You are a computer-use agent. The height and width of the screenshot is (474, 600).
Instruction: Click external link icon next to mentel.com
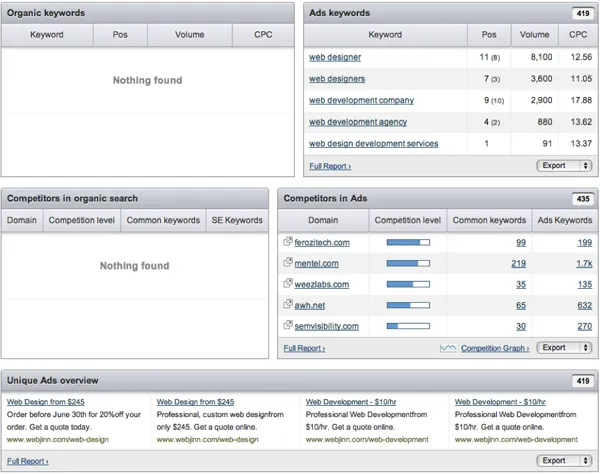[288, 263]
